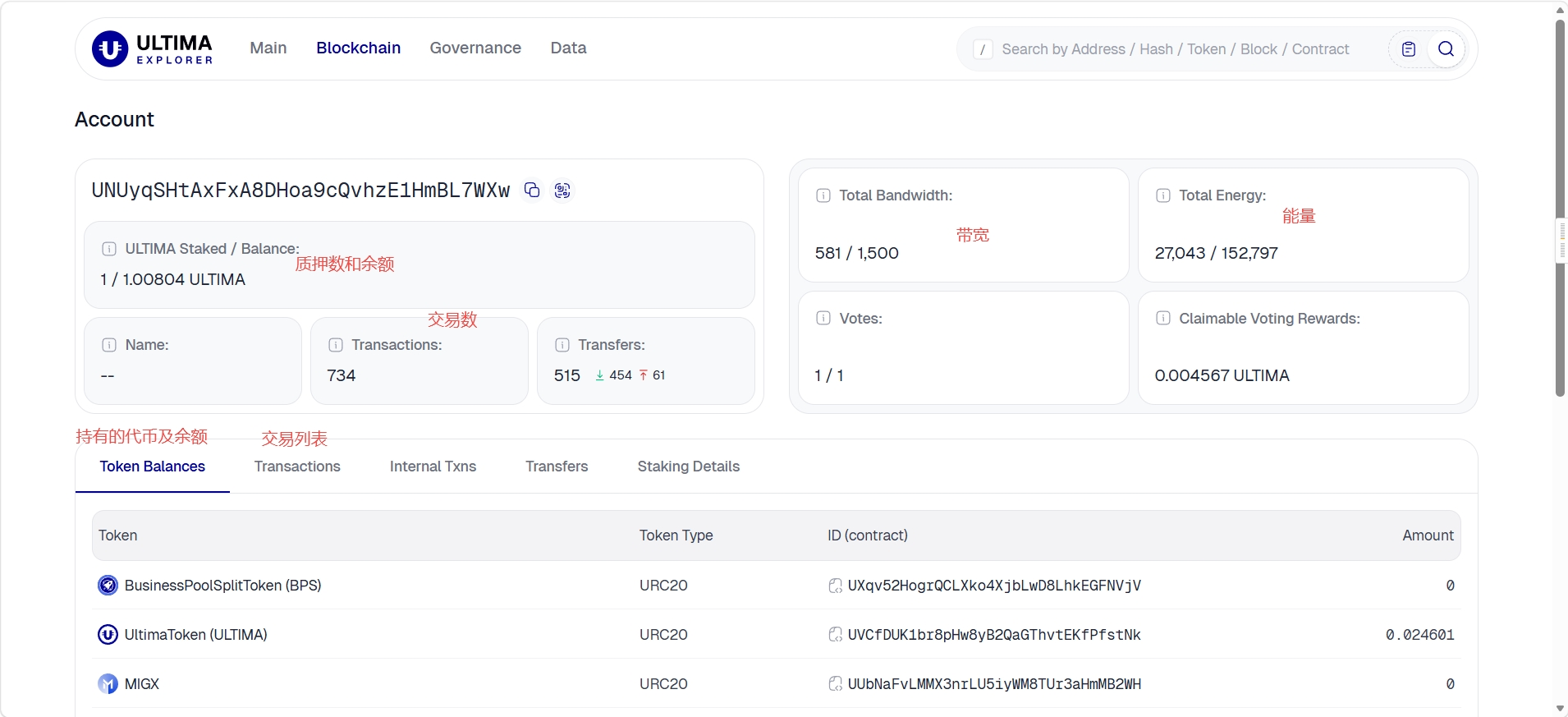The height and width of the screenshot is (717, 1568).
Task: Click info icon beside Transactions
Action: tap(336, 345)
